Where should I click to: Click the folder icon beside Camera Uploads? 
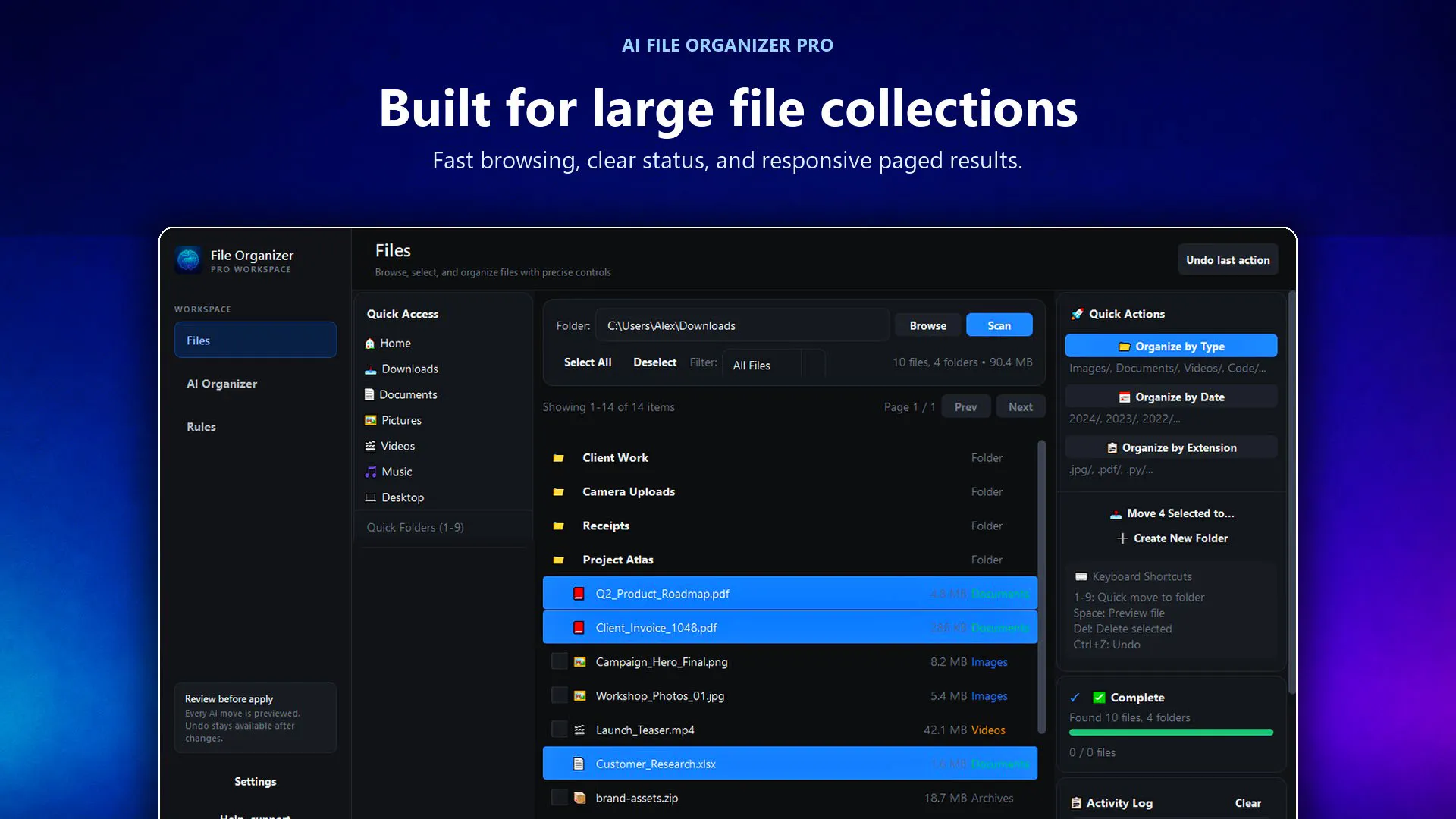[x=559, y=492]
